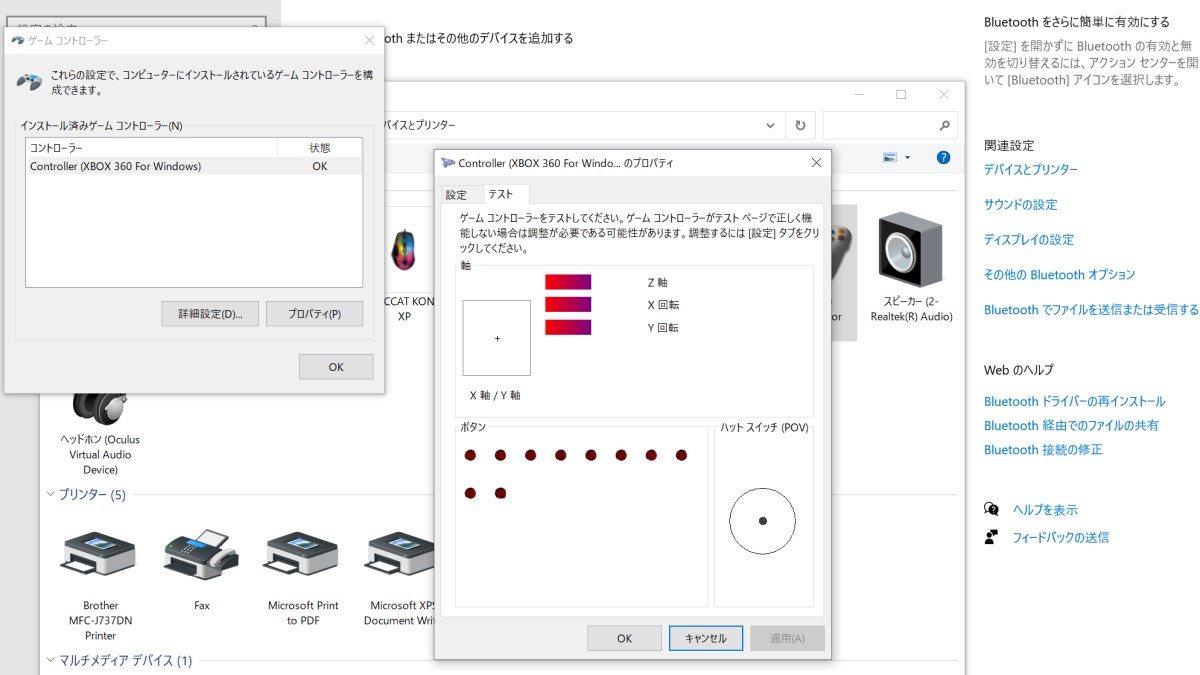Open Bluetooth ドライバーの再インストール link
Viewport: 1200px width, 675px height.
point(1074,401)
